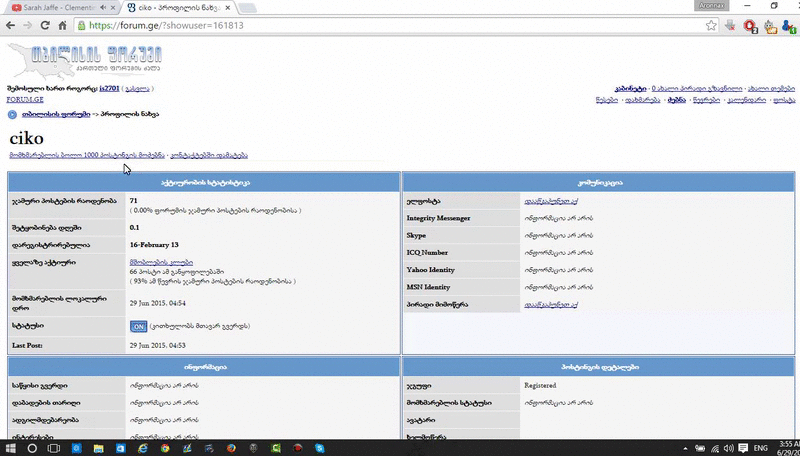Click the new private messages link
The width and height of the screenshot is (800, 456).
pyautogui.click(x=697, y=88)
